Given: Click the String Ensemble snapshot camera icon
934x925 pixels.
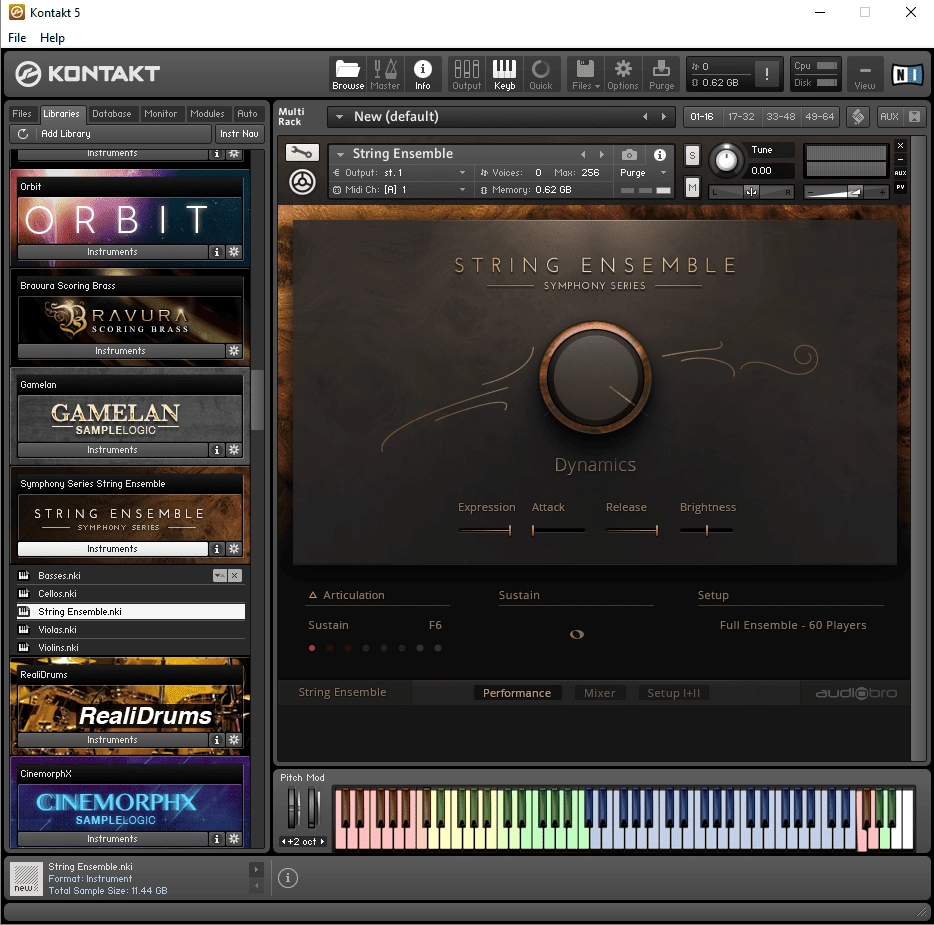Looking at the screenshot, I should 629,155.
